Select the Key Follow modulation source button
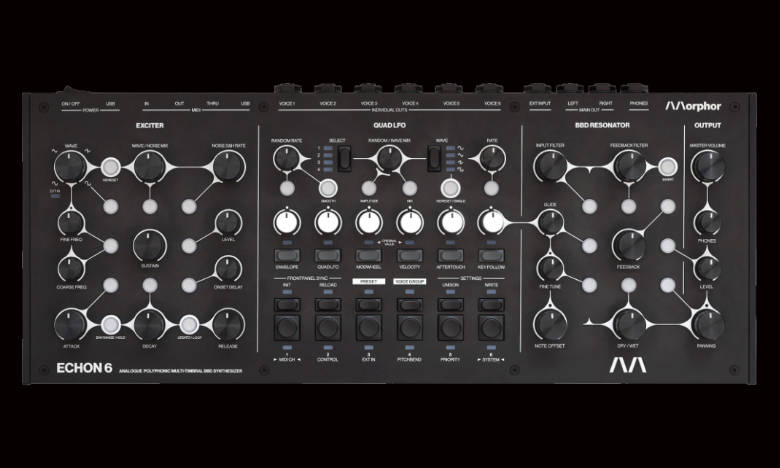Image resolution: width=780 pixels, height=468 pixels. point(491,257)
